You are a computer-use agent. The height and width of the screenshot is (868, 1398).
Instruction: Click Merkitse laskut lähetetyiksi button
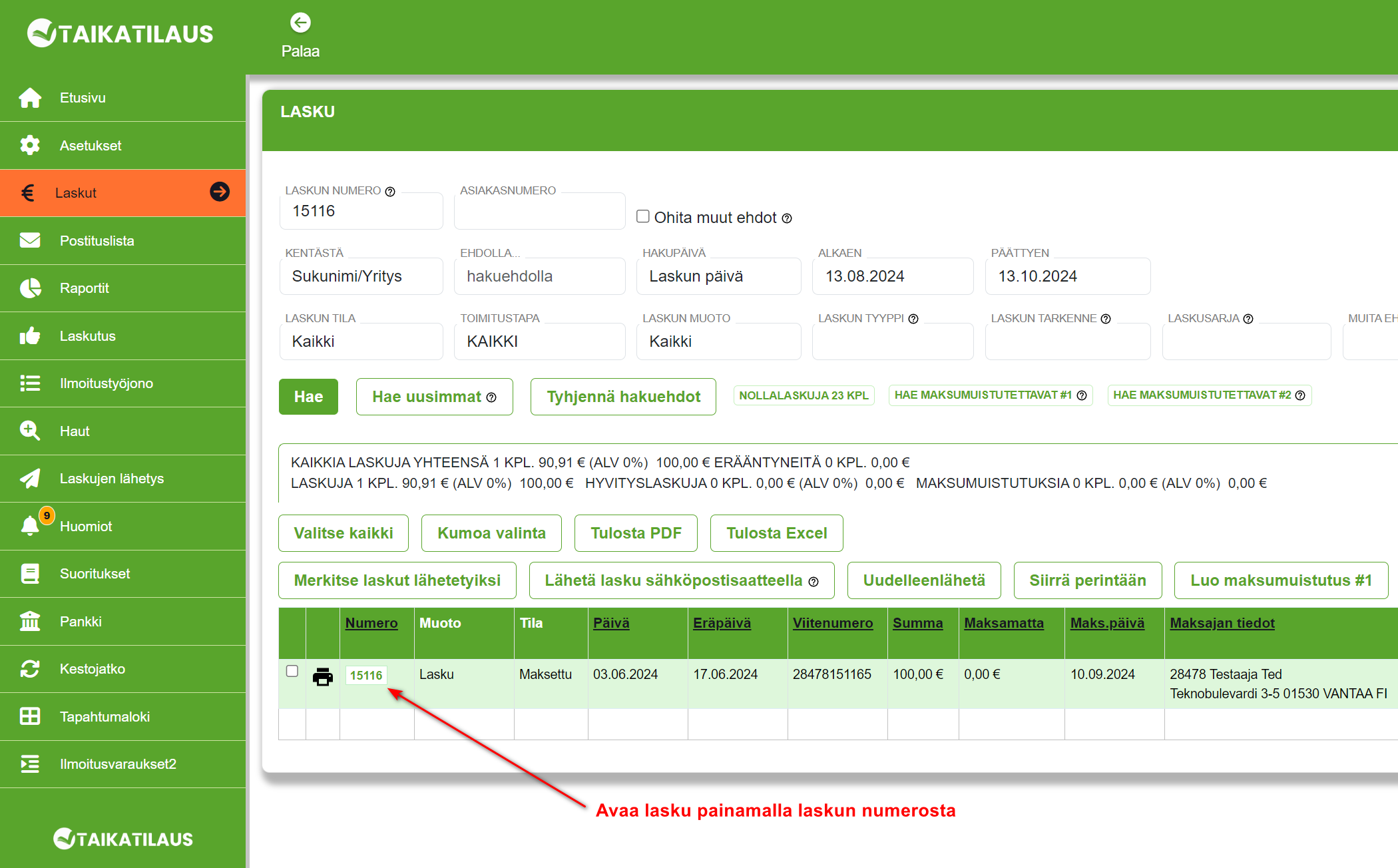click(397, 580)
